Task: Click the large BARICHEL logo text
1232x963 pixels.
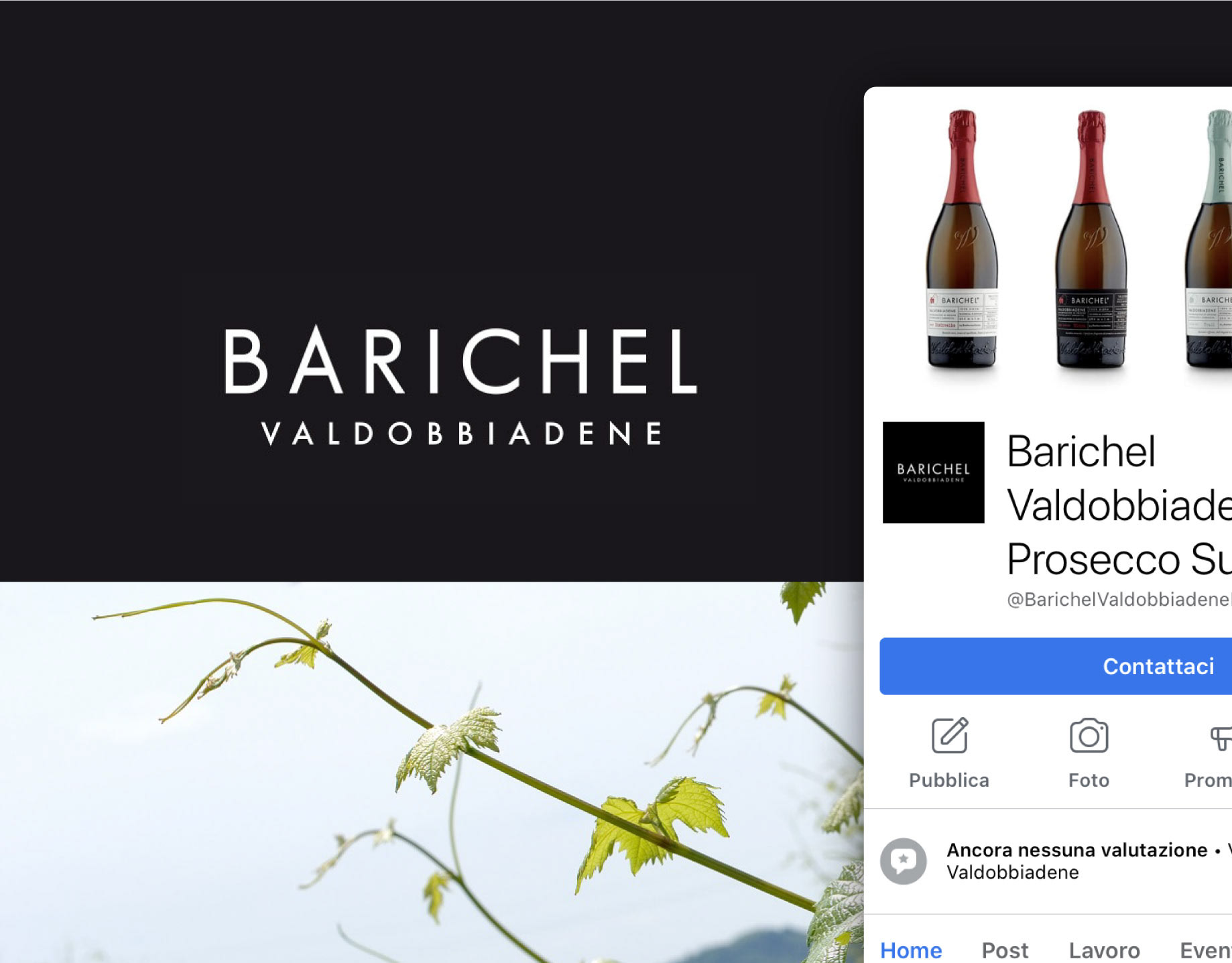Action: (x=460, y=360)
